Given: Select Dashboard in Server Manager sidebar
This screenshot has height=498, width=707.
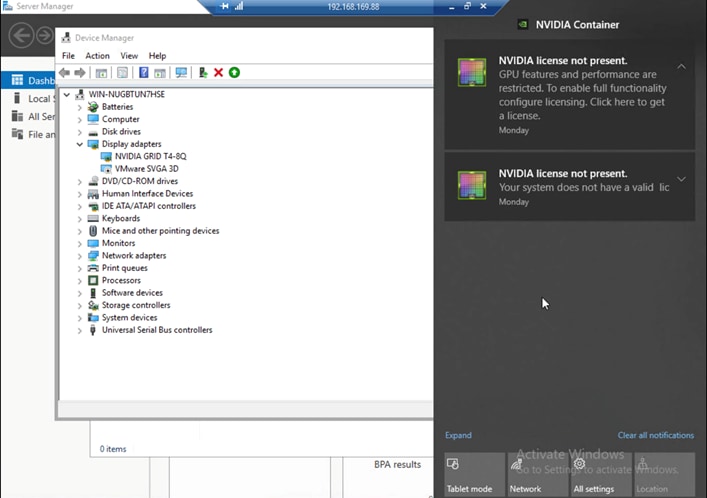Looking at the screenshot, I should (28, 80).
